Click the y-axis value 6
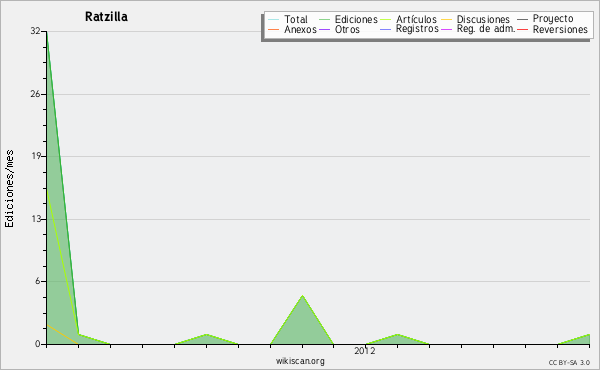The image size is (600, 370). click(x=38, y=281)
